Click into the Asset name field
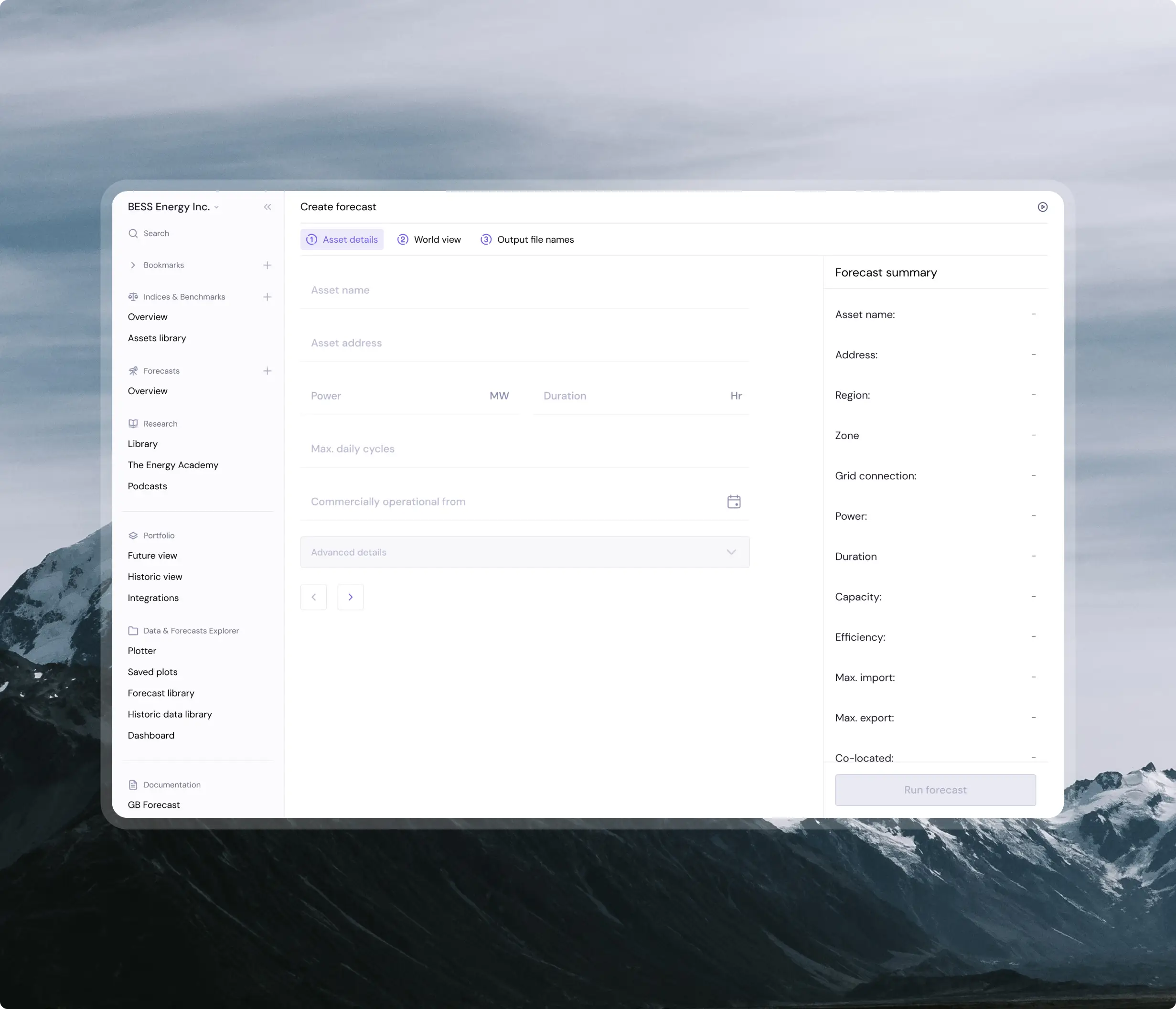Image resolution: width=1176 pixels, height=1009 pixels. point(524,290)
